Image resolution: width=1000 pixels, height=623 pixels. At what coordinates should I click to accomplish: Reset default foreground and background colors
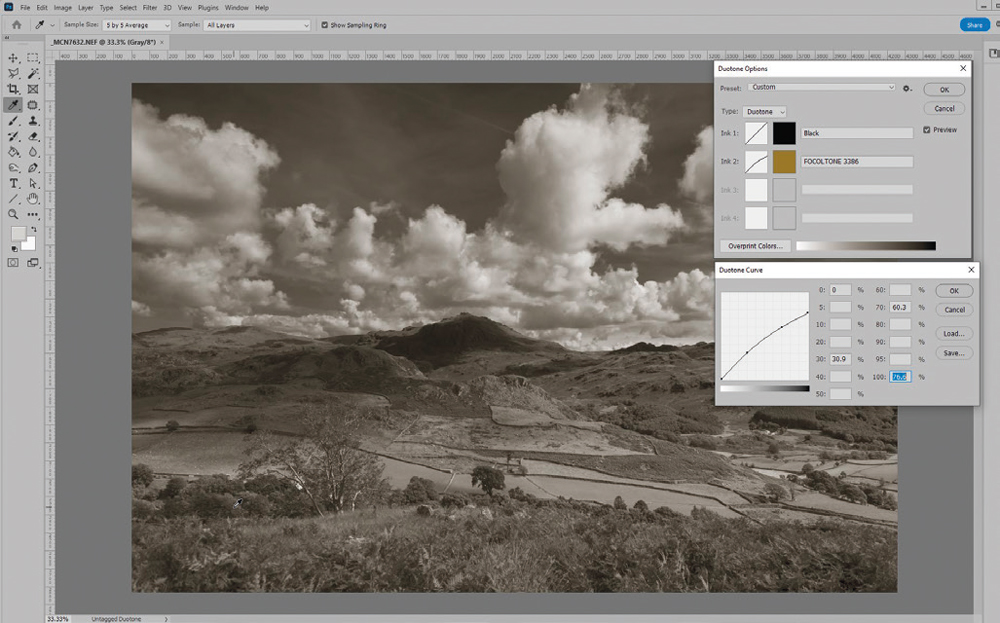(13, 249)
